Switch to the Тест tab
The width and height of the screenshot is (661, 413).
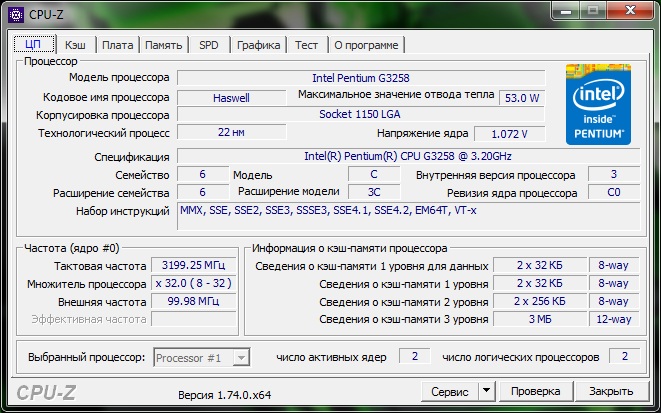click(306, 45)
